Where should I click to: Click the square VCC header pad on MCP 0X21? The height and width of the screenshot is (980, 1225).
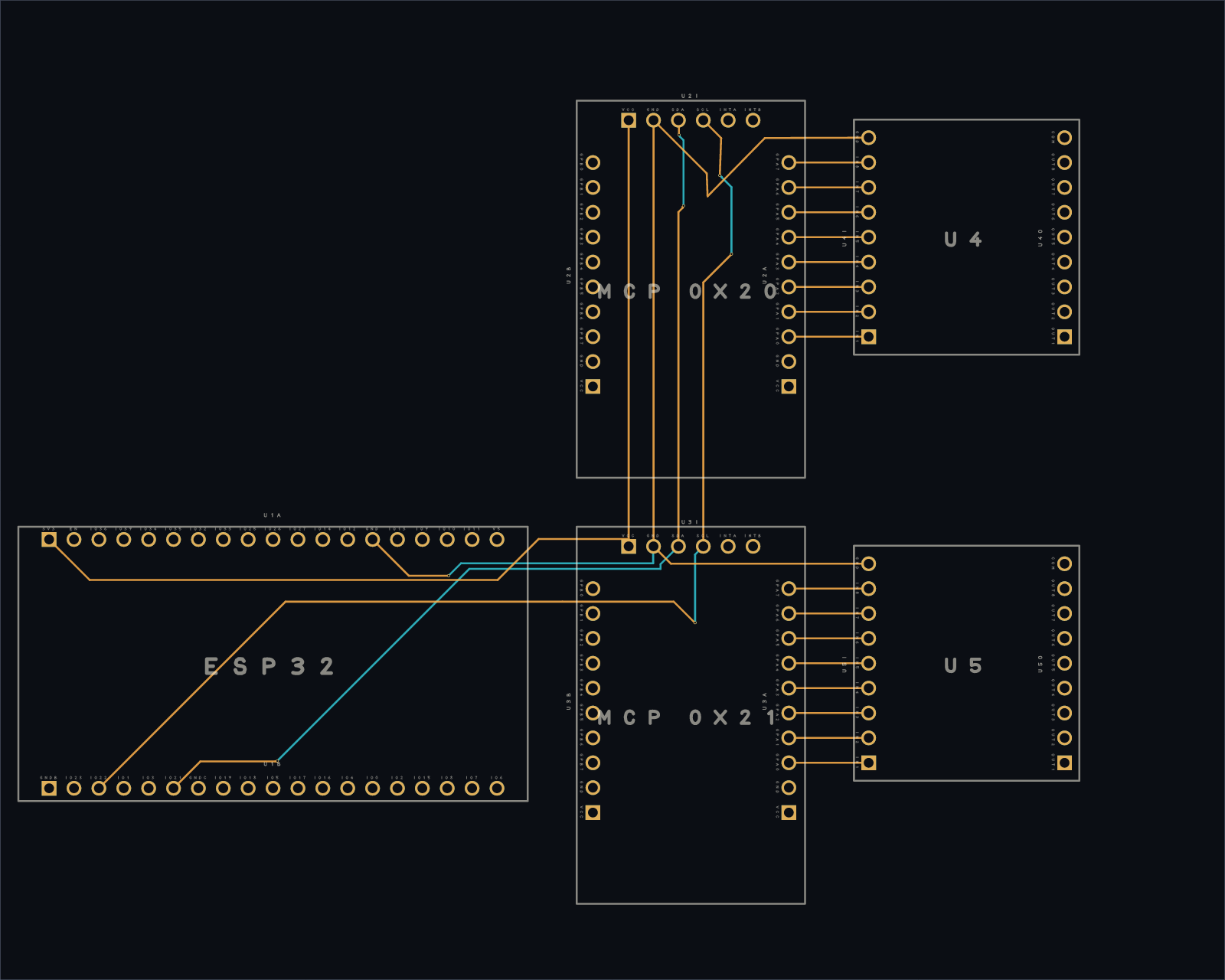[629, 546]
